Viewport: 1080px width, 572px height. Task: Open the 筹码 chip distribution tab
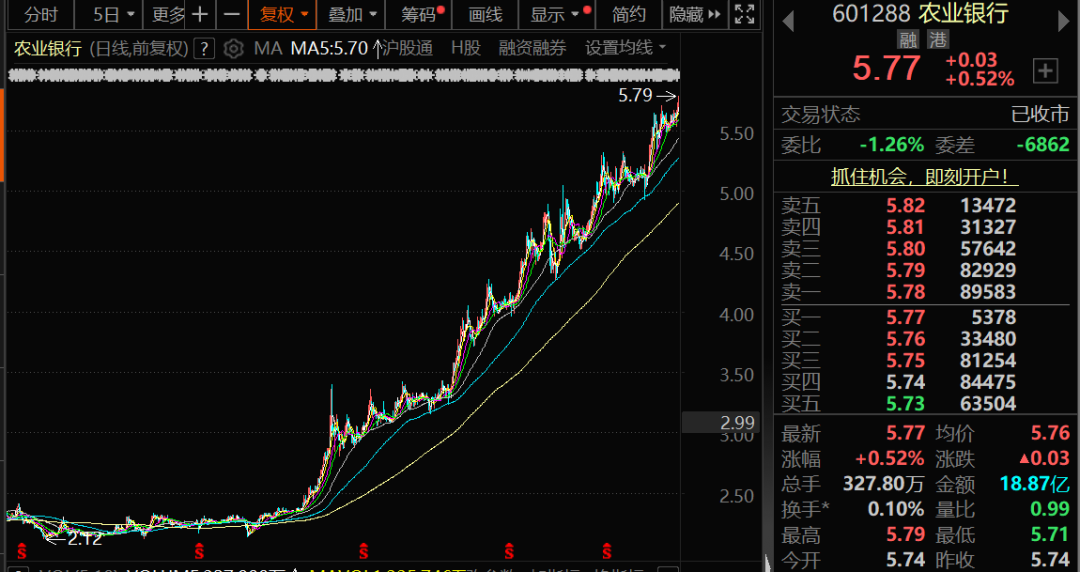coord(421,14)
